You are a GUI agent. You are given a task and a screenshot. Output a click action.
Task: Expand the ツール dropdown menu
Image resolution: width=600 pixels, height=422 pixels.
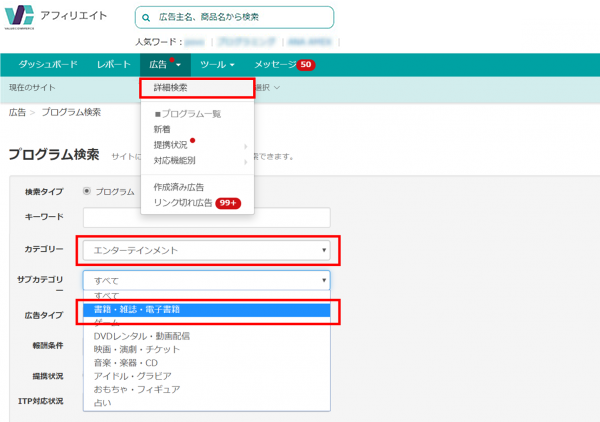(217, 64)
